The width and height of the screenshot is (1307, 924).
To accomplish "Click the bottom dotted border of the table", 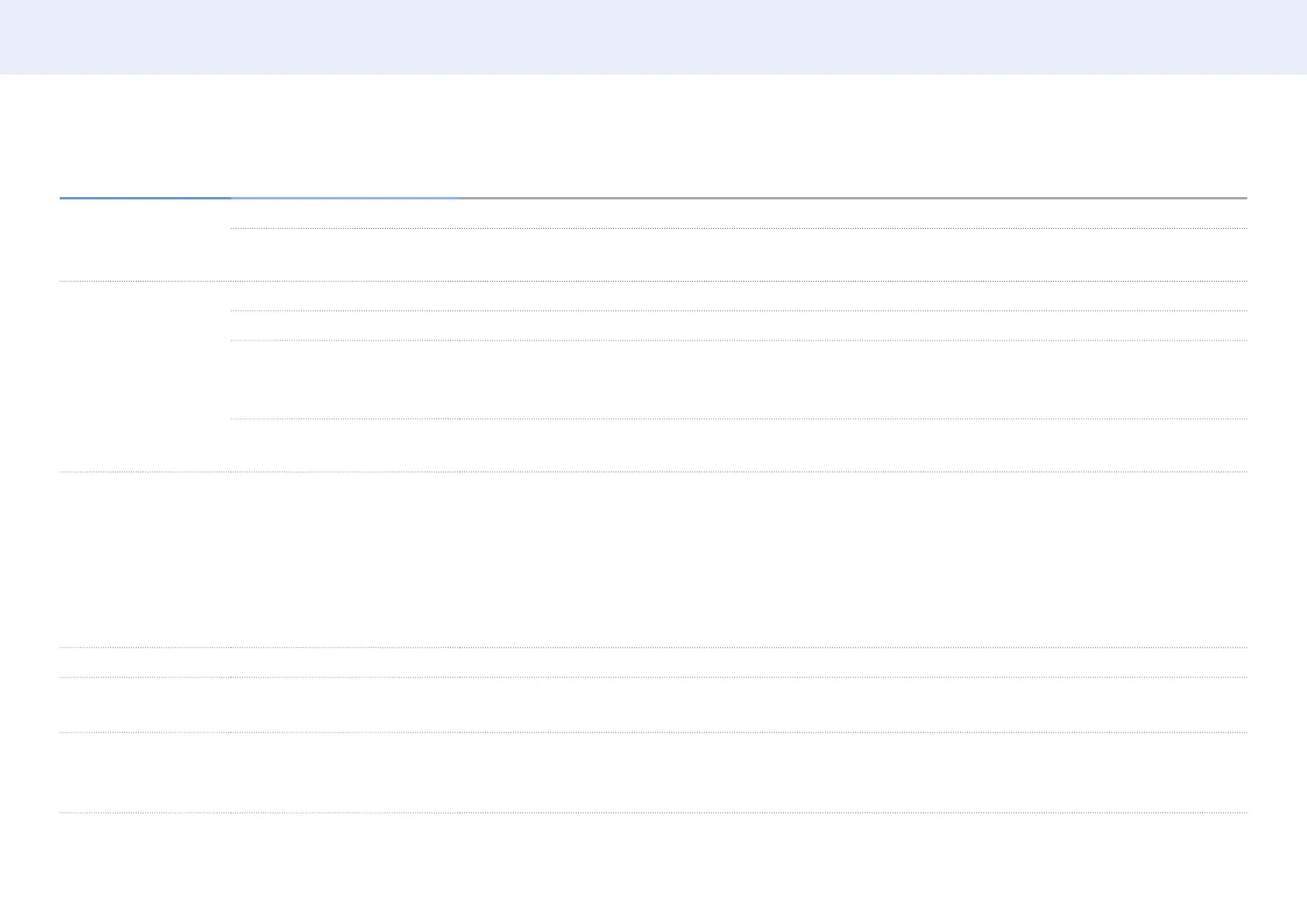I will click(653, 813).
